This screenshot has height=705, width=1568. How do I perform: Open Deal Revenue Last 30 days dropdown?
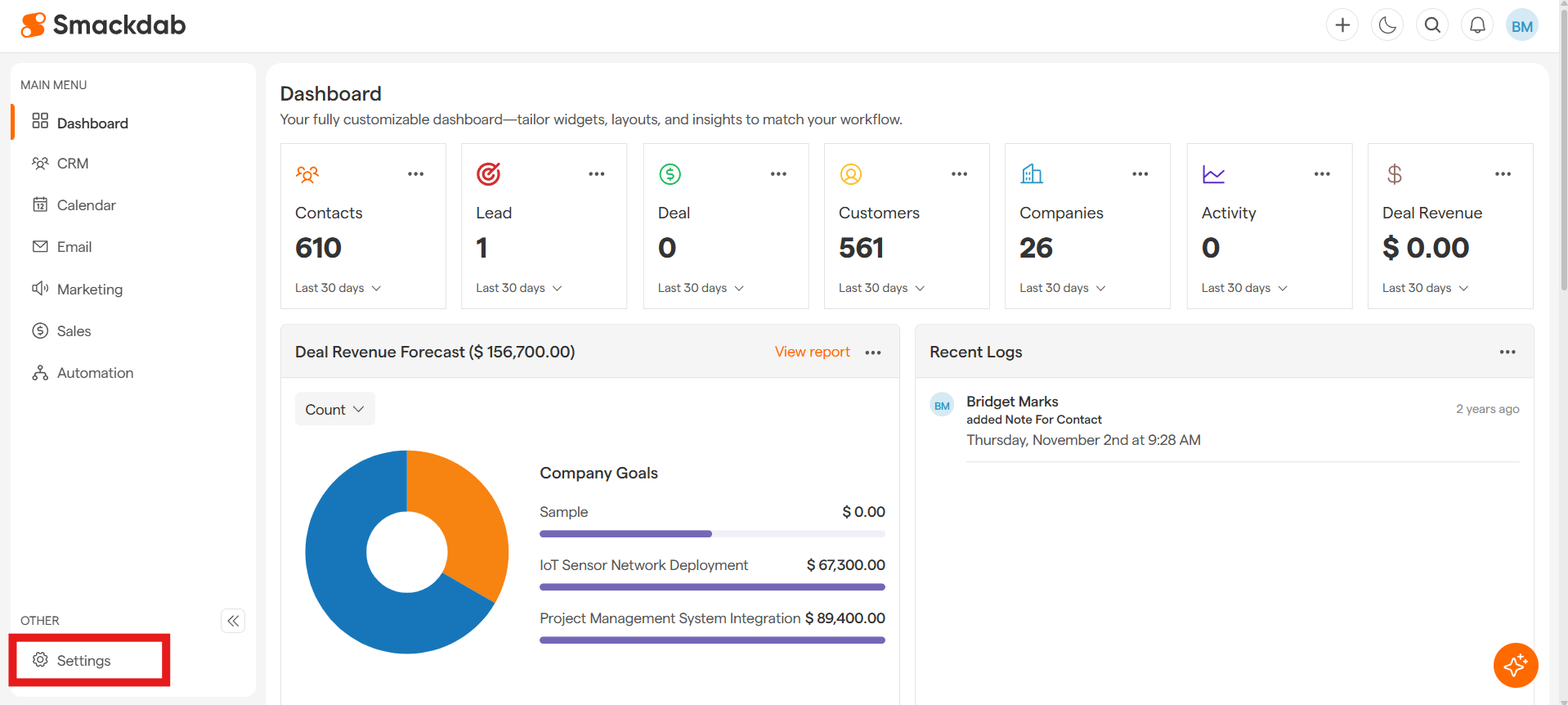point(1425,288)
